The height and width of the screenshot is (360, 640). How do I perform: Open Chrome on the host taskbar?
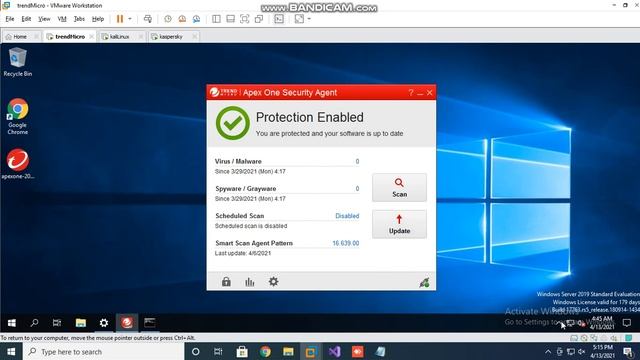tap(265, 351)
